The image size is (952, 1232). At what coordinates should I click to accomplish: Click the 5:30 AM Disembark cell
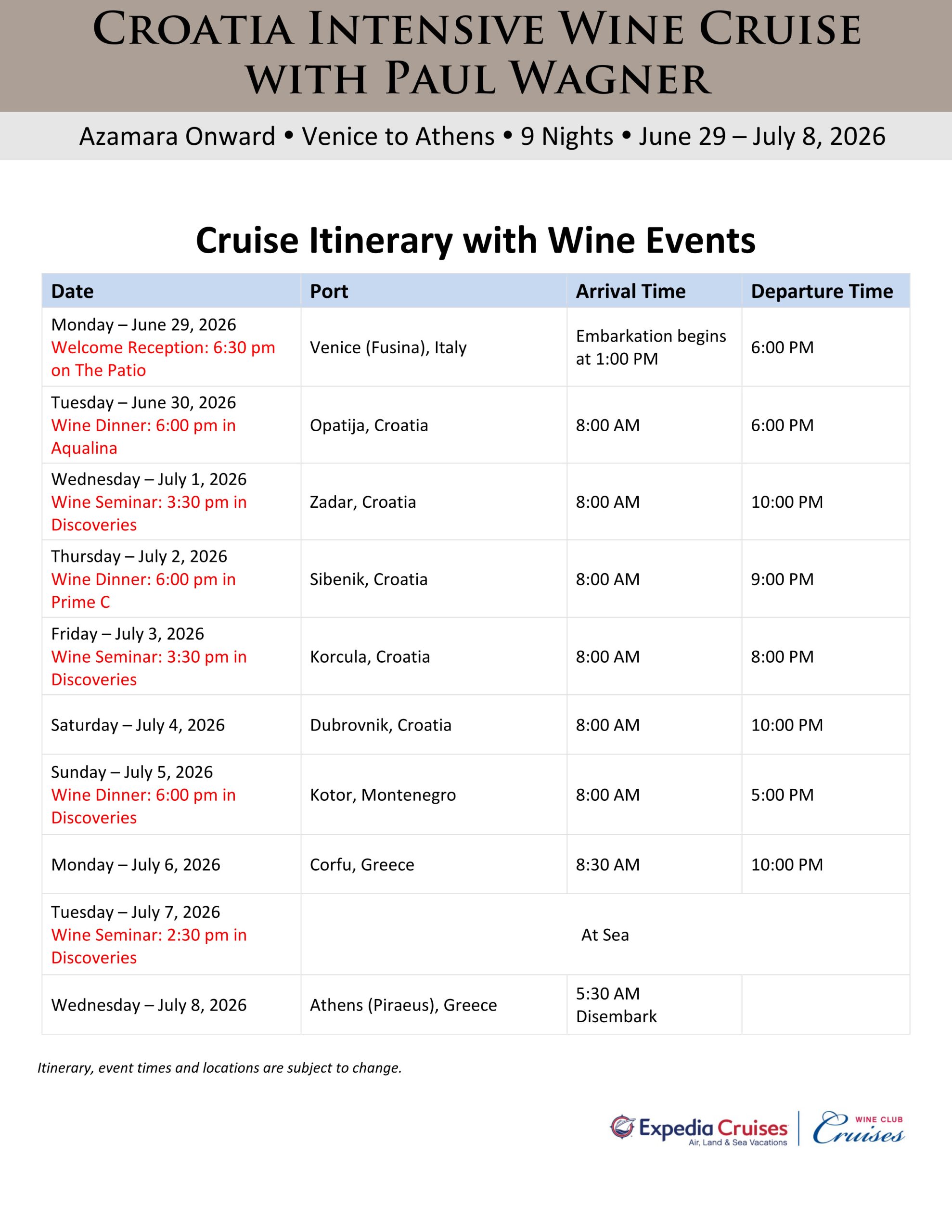point(616,1005)
